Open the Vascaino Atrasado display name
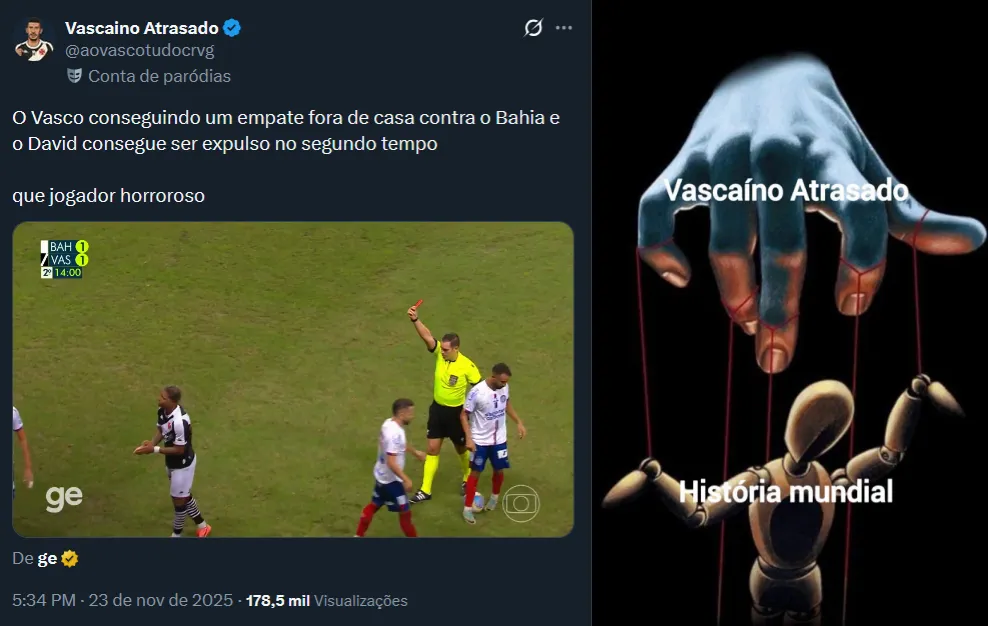988x626 pixels. pos(142,28)
